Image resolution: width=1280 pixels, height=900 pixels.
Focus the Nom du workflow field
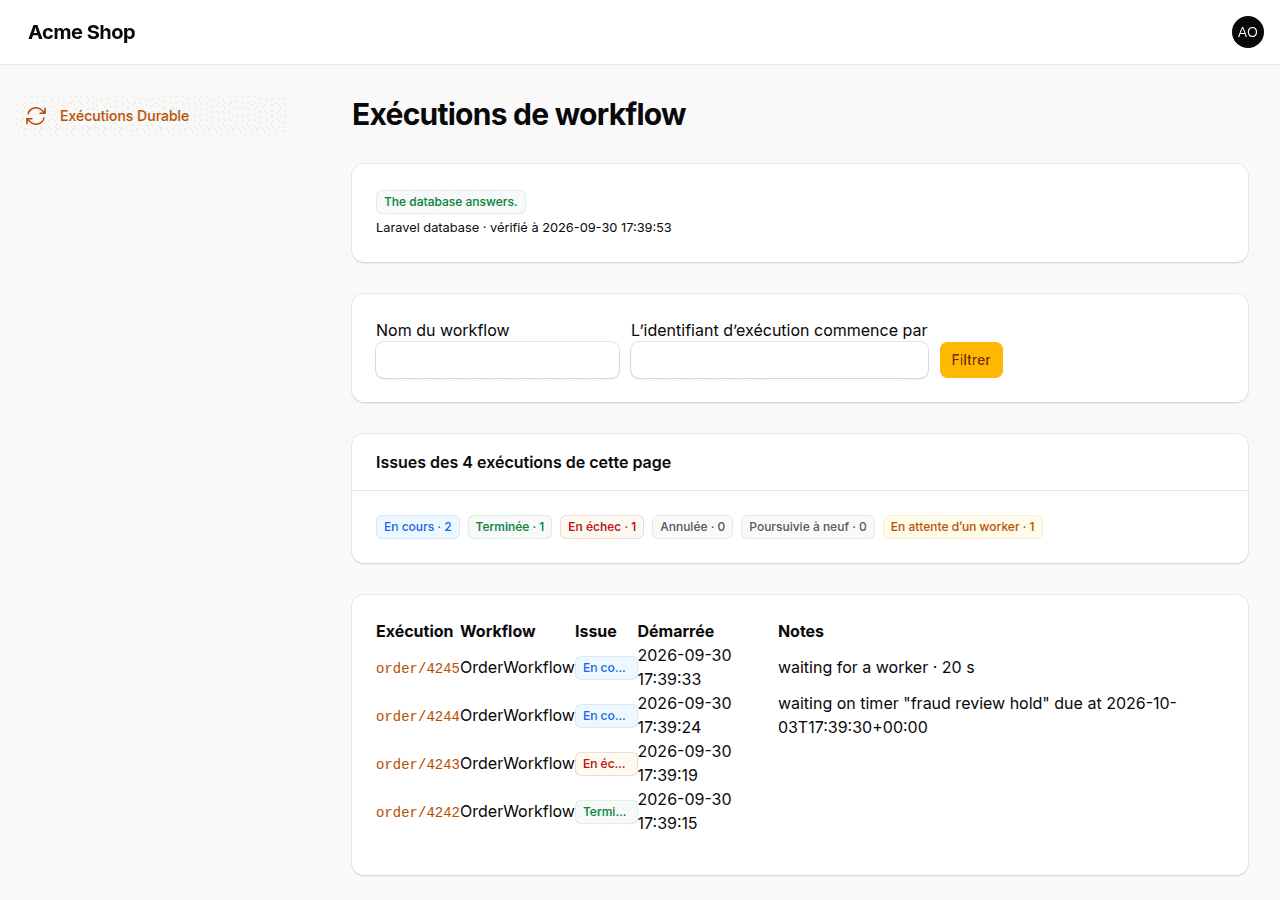tap(498, 360)
